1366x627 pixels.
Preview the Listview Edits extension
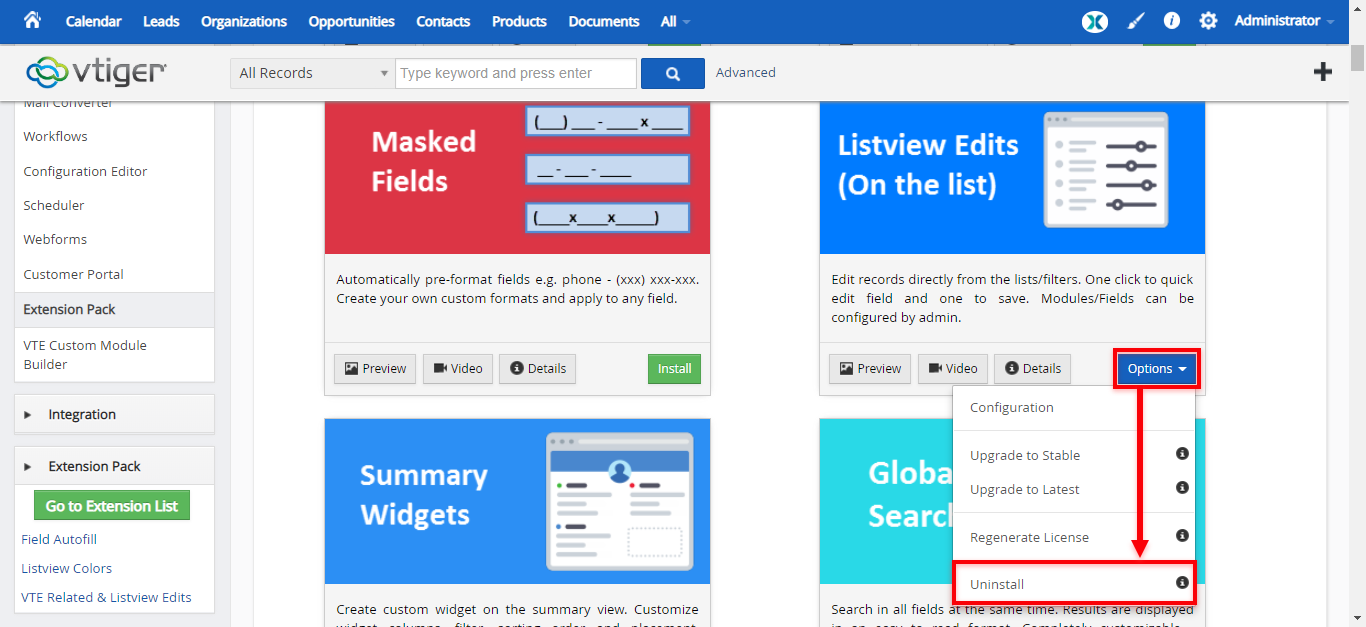coord(870,369)
